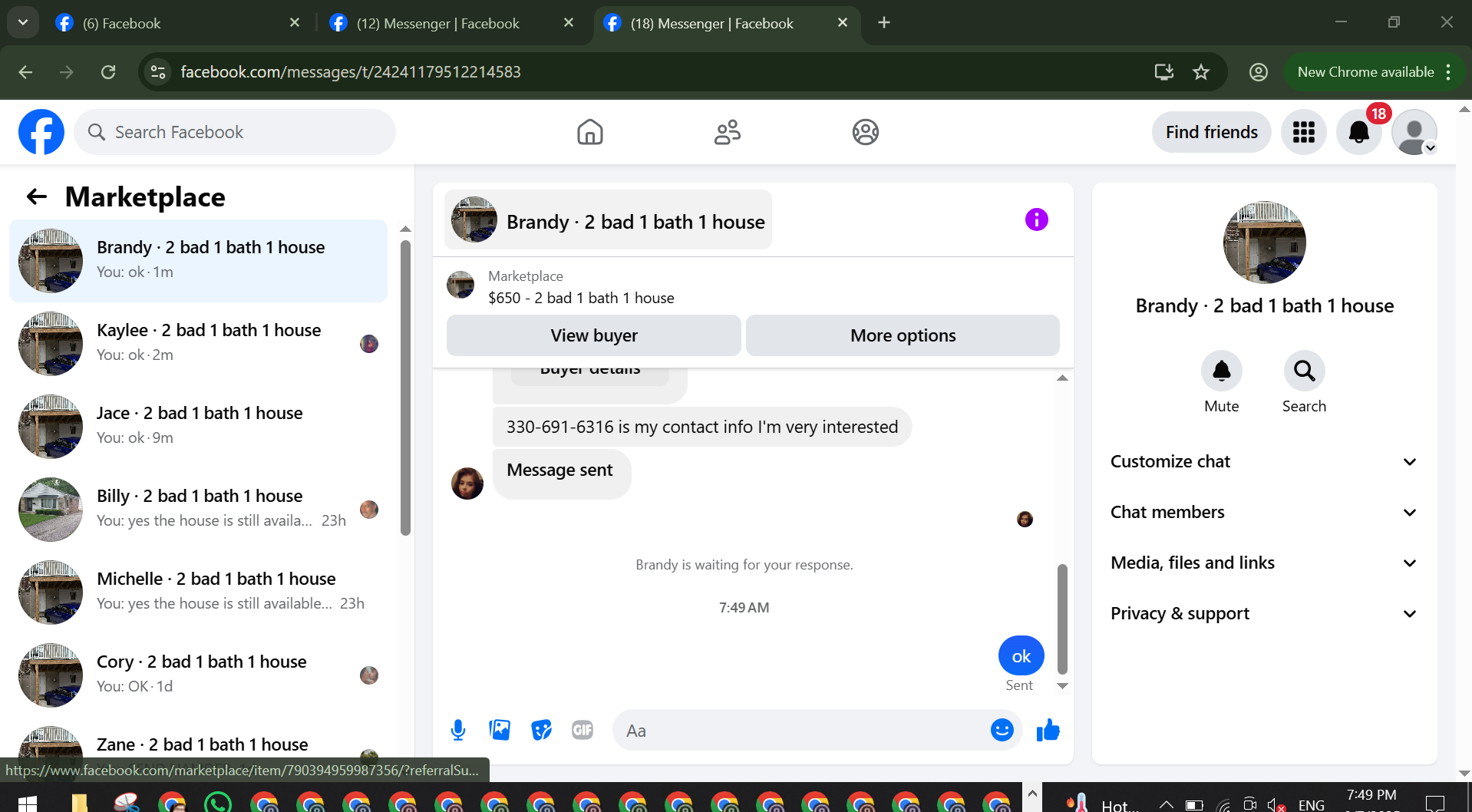The image size is (1472, 812).
Task: Click the Facebook logo icon
Action: (41, 132)
